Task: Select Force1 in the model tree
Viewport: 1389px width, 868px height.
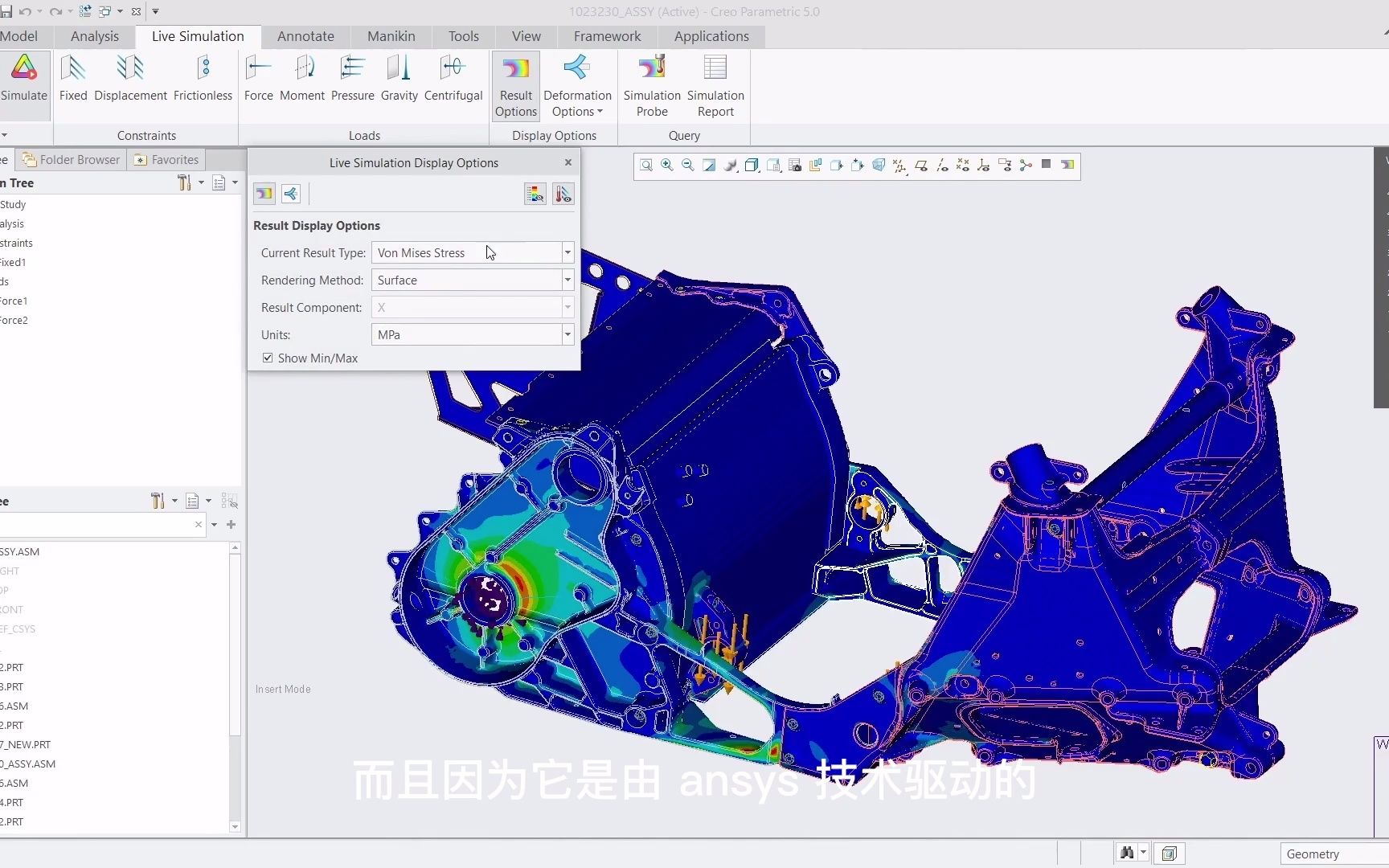Action: (14, 301)
